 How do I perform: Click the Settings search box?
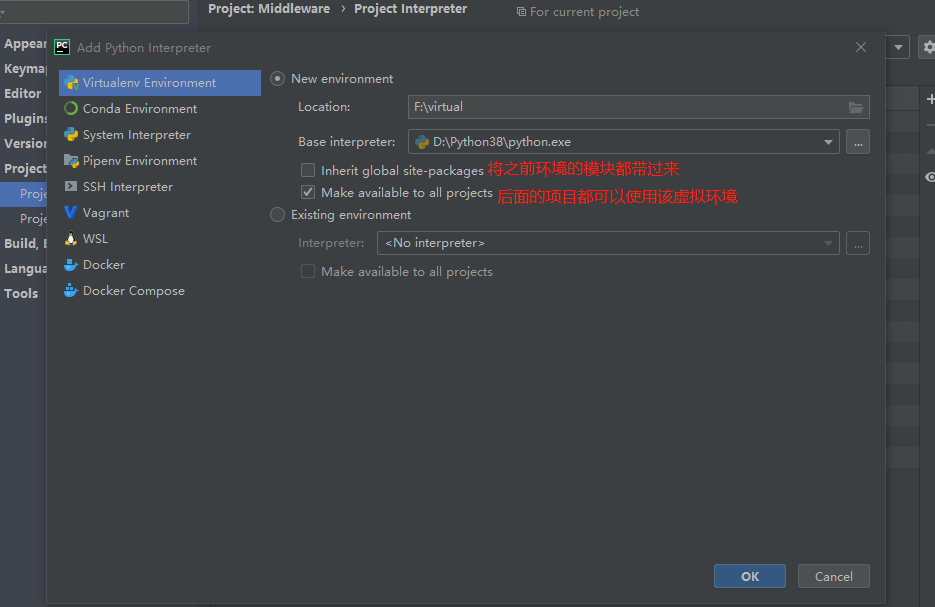[x=94, y=11]
